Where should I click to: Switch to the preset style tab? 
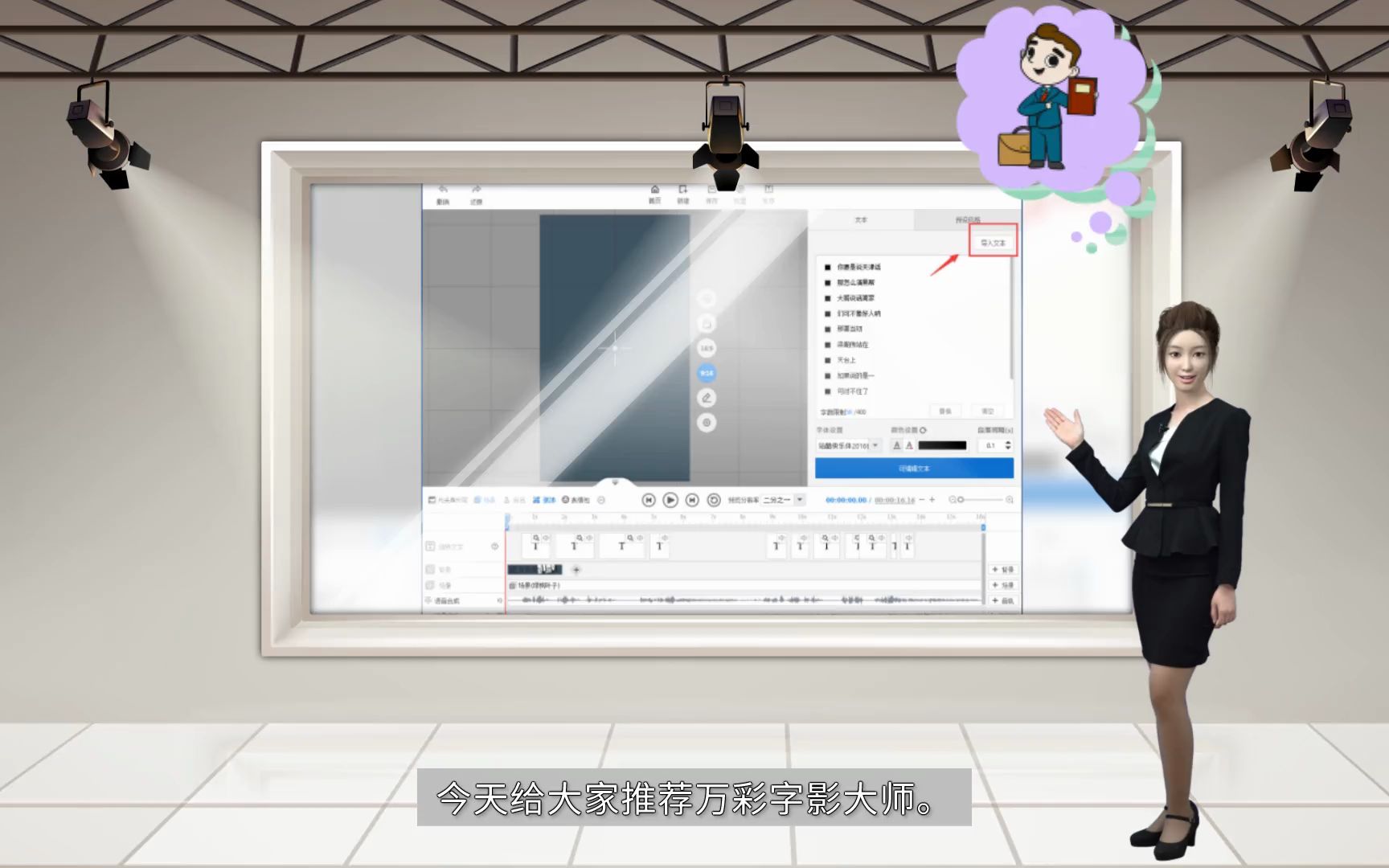point(968,219)
